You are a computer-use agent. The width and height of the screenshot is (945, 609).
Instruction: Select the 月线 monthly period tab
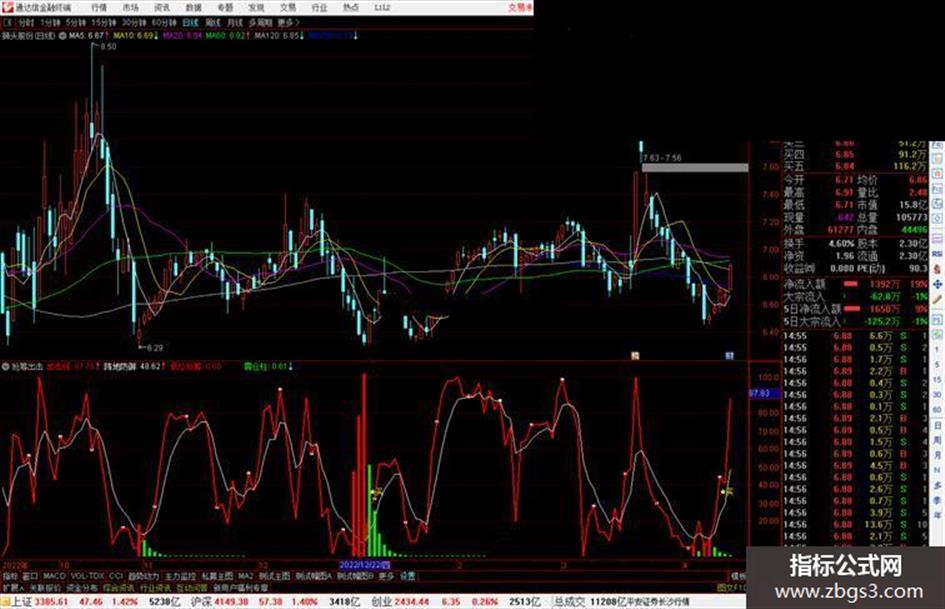(234, 23)
